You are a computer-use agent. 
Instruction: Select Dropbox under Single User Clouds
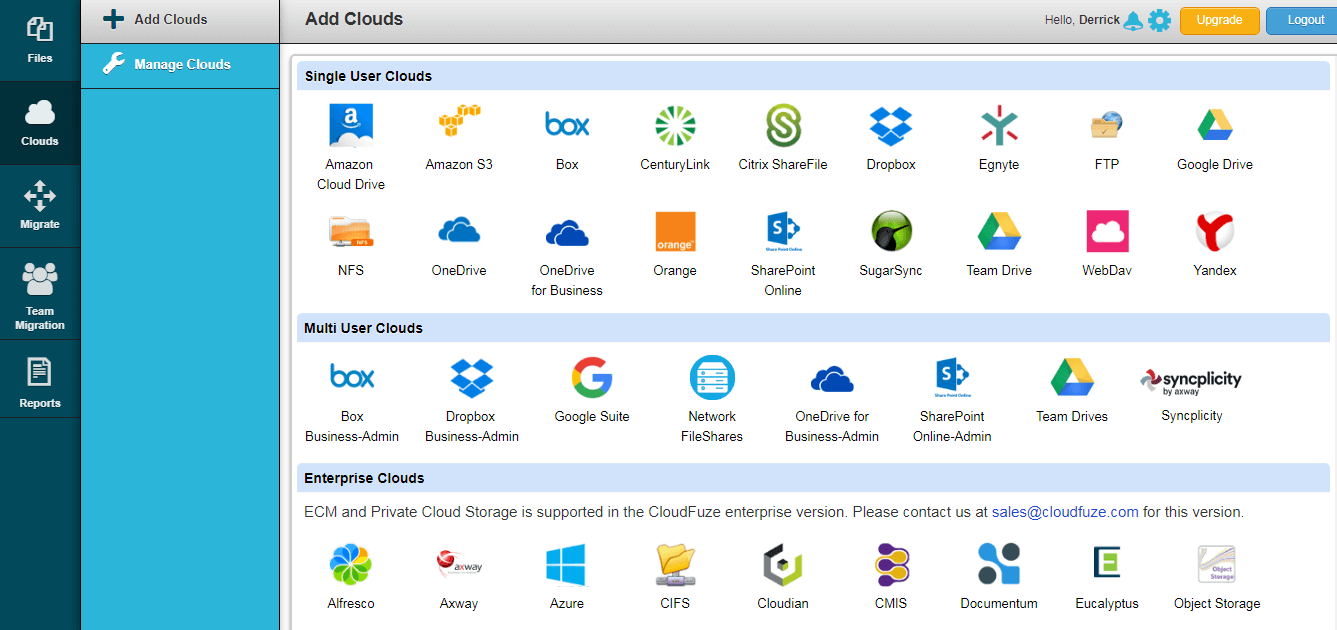pyautogui.click(x=891, y=126)
